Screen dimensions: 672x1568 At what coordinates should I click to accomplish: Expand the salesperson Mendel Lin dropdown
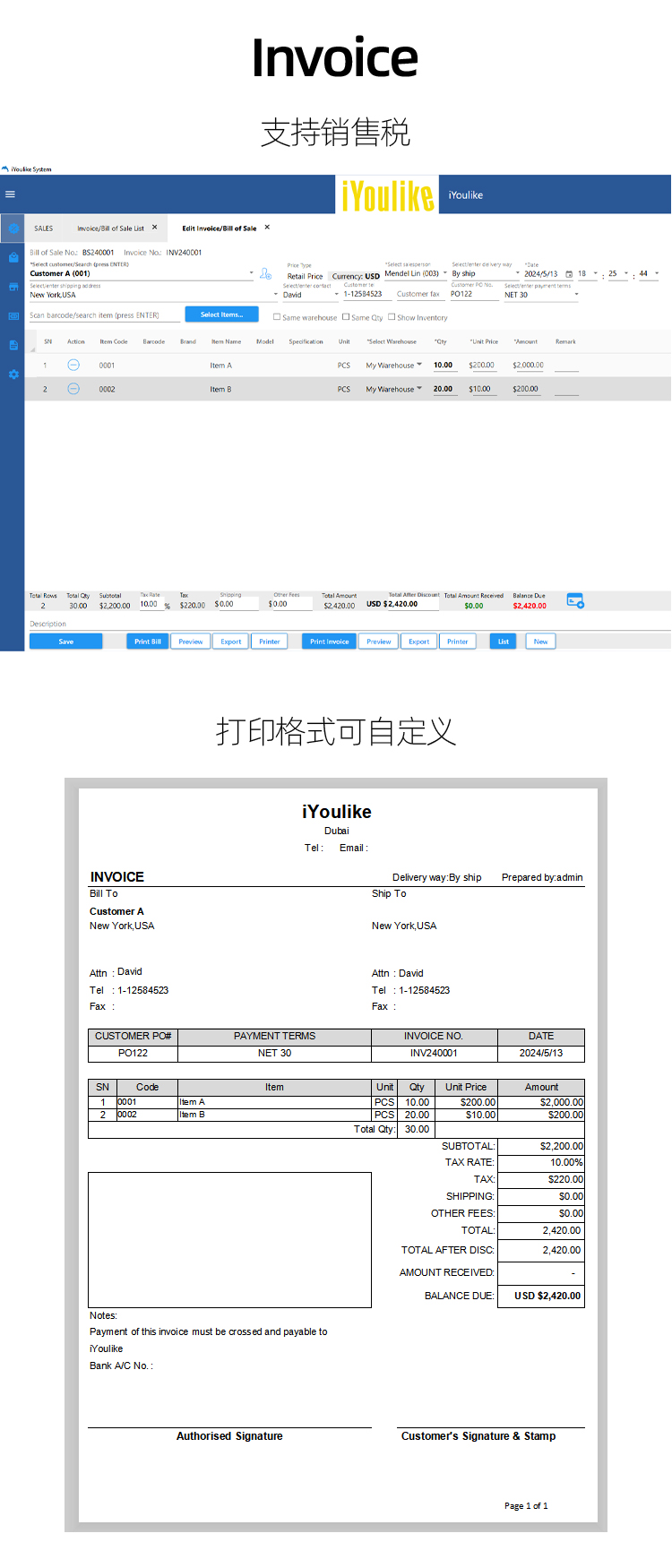445,273
